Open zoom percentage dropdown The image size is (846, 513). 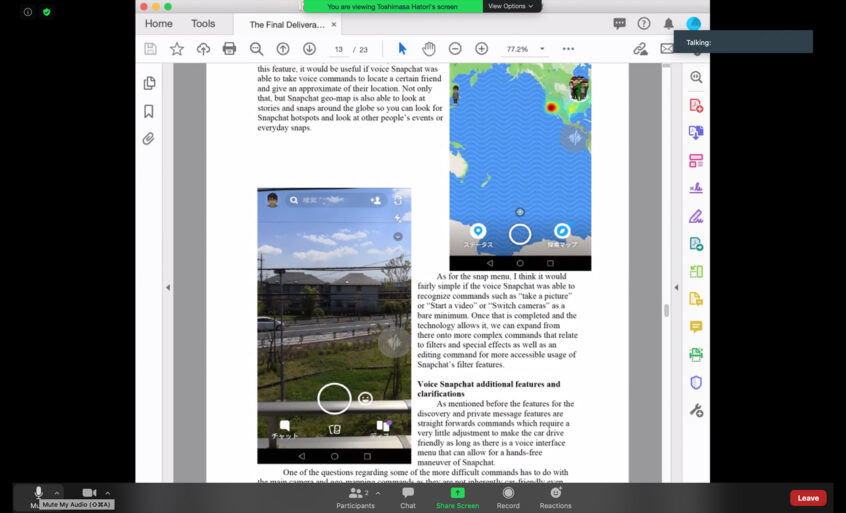pos(542,49)
